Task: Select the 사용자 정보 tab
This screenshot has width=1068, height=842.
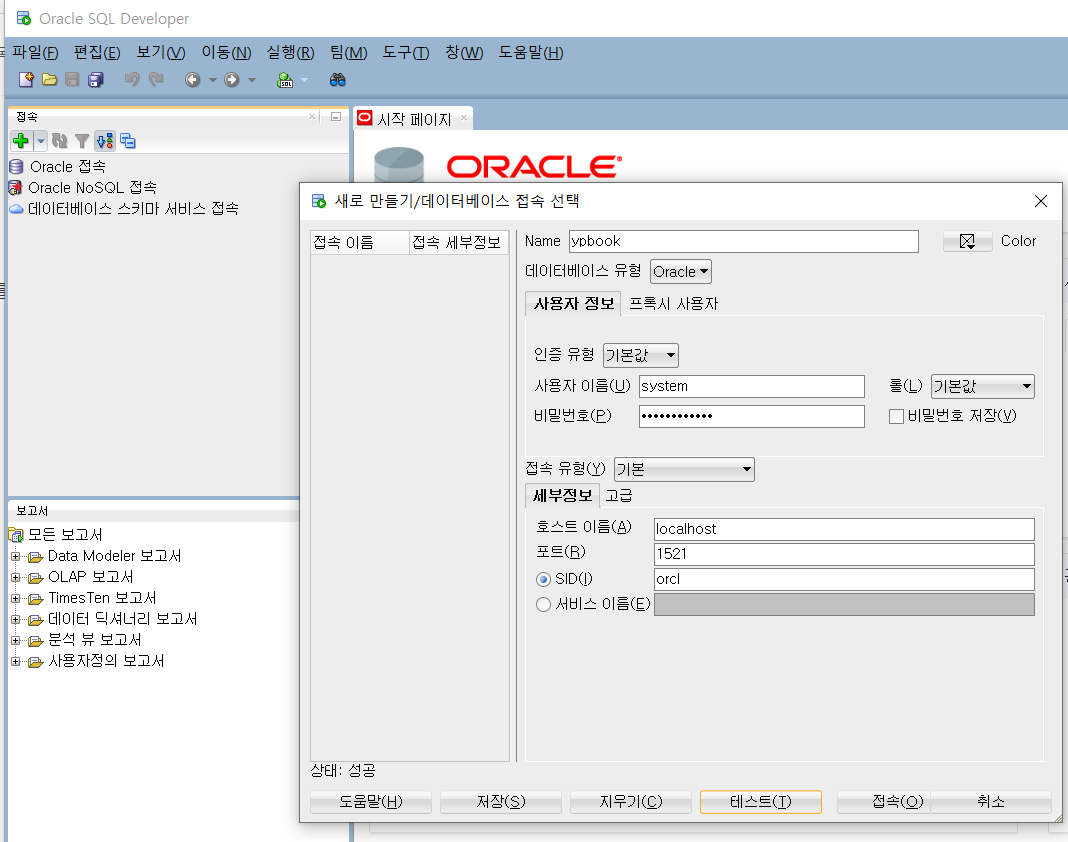Action: 574,304
